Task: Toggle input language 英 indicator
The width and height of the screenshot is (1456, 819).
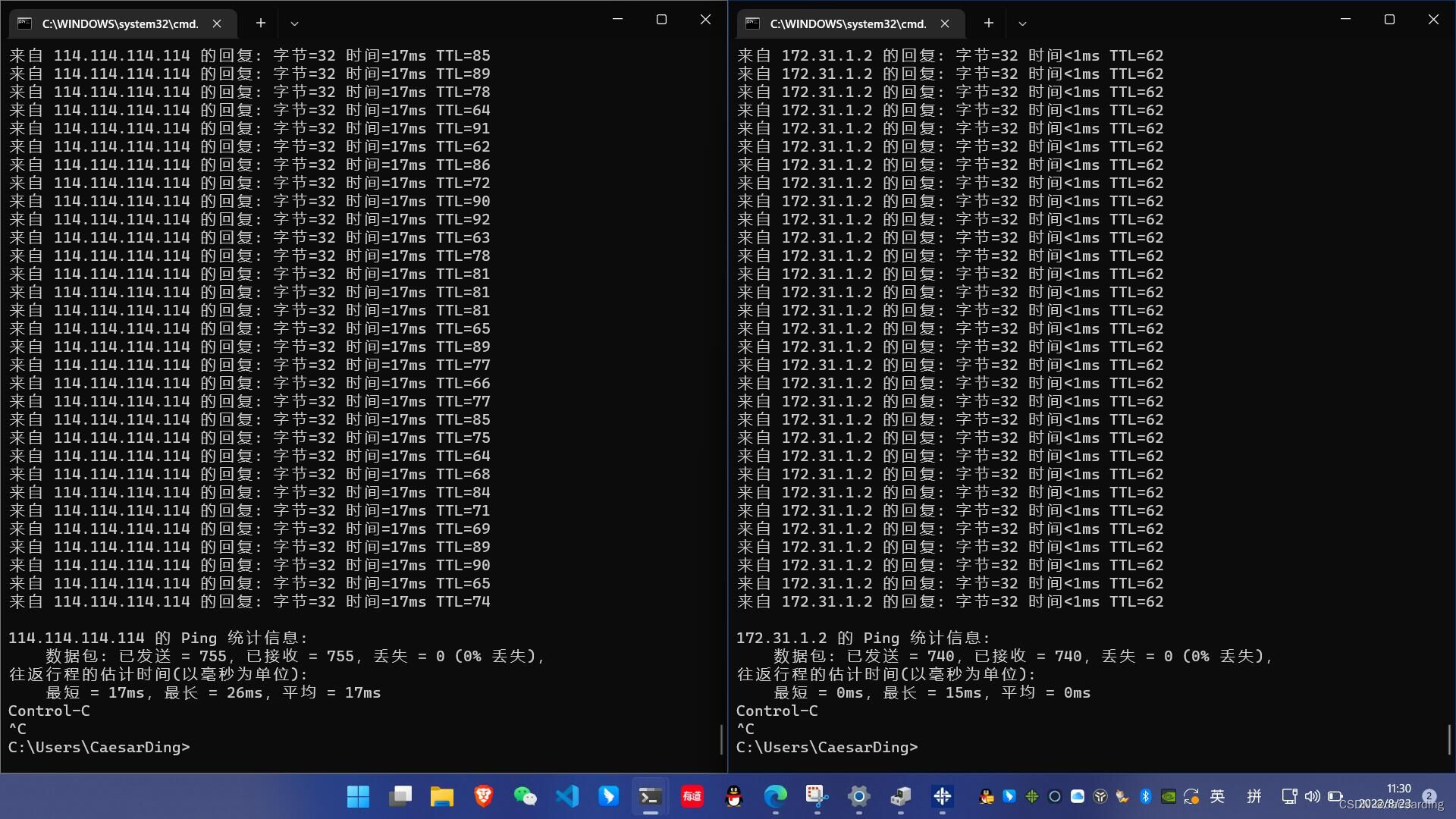Action: 1217,796
